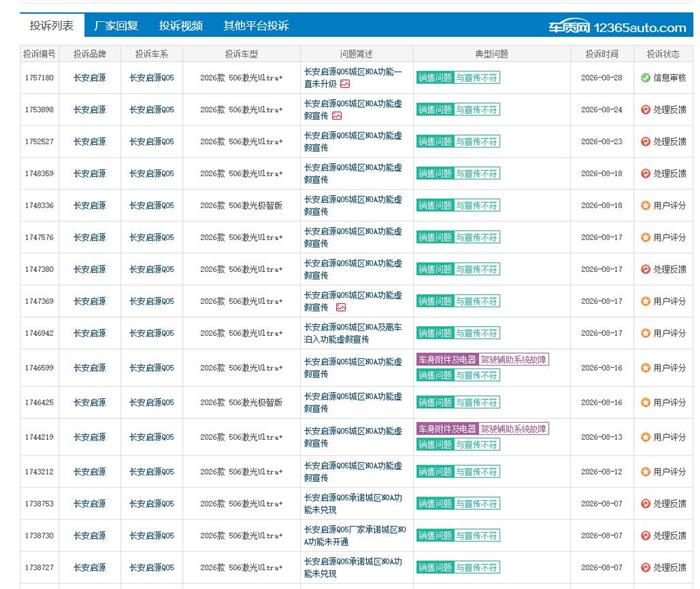Open complaint number 1746942 link

39,333
